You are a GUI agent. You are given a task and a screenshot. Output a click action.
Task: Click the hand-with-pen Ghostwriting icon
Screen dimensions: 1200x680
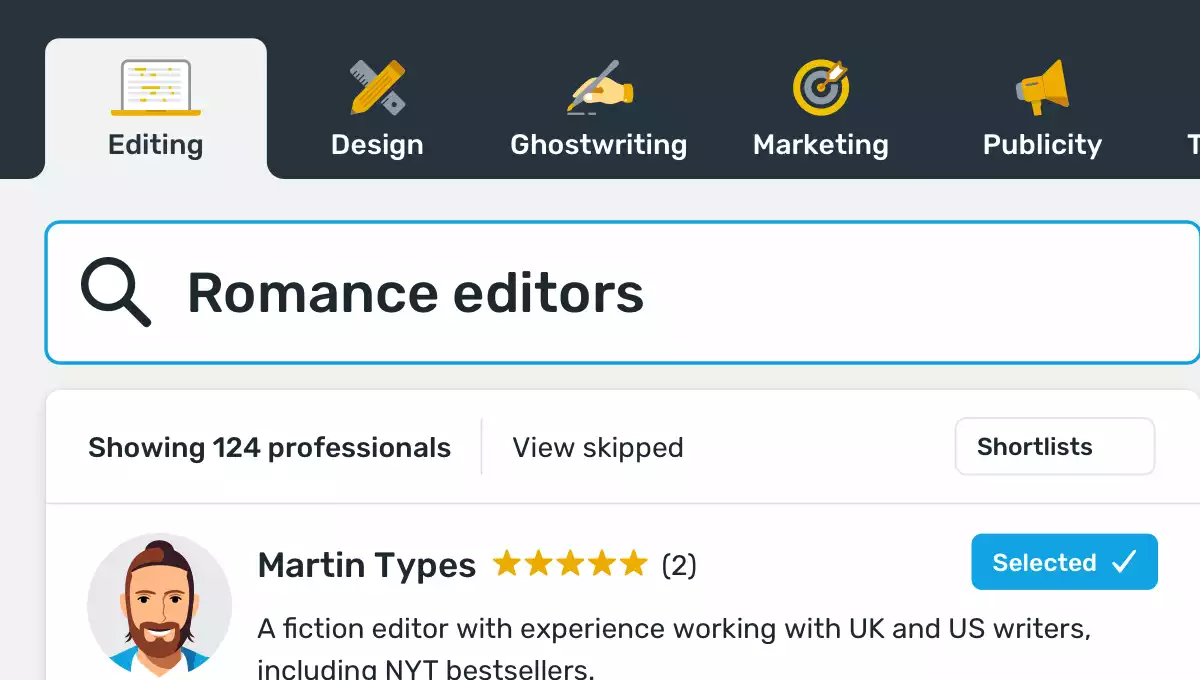[599, 87]
